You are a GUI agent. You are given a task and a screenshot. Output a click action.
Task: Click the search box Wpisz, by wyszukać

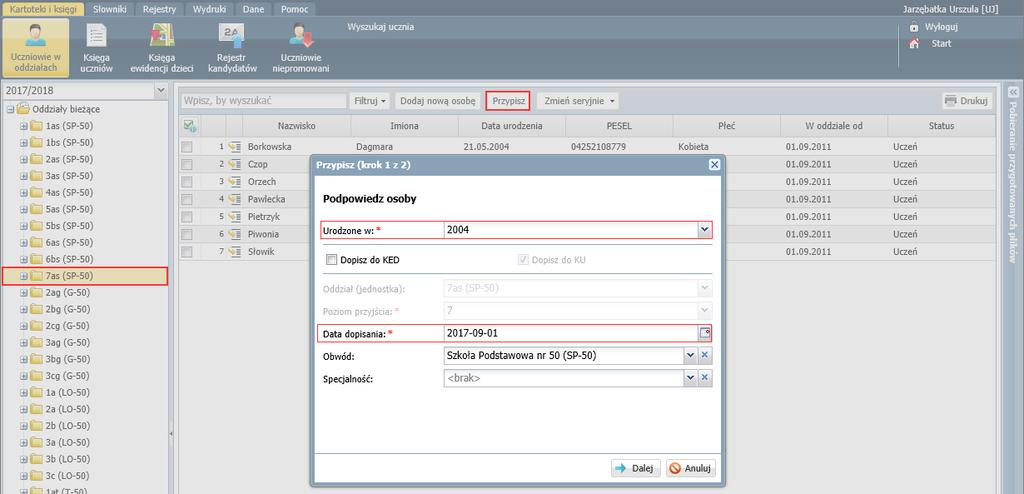coord(263,101)
